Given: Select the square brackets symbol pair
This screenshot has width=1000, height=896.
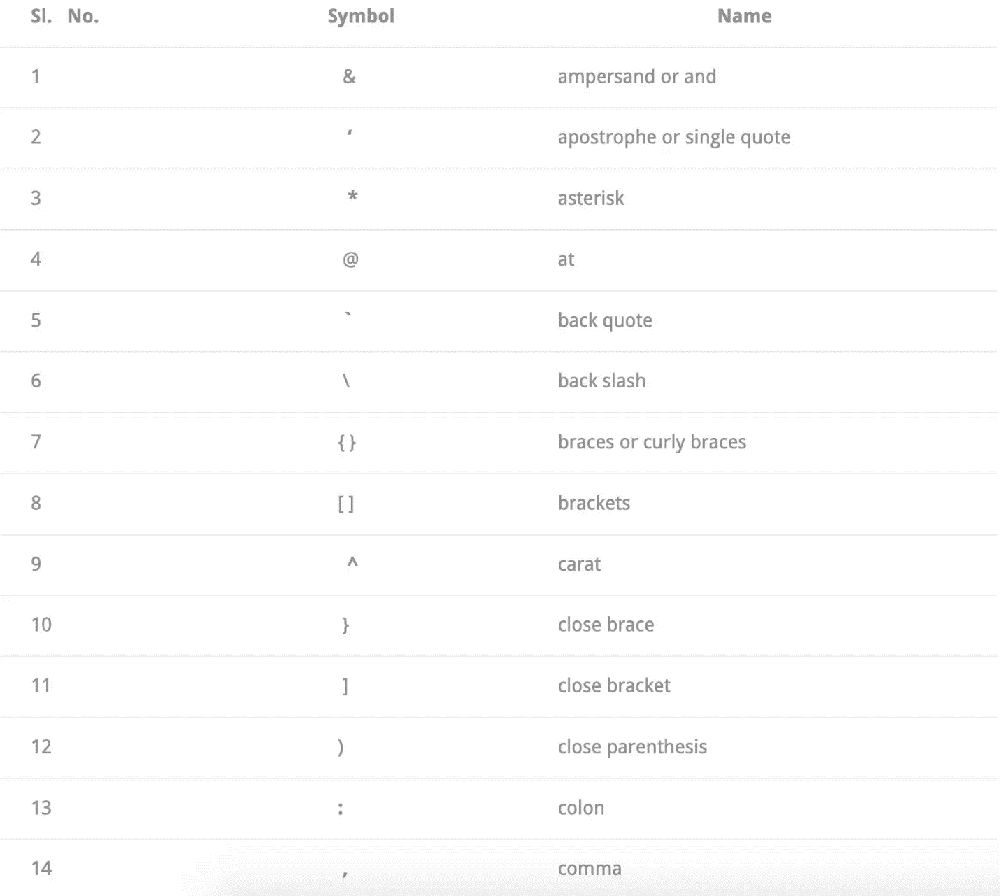Looking at the screenshot, I should click(x=345, y=504).
